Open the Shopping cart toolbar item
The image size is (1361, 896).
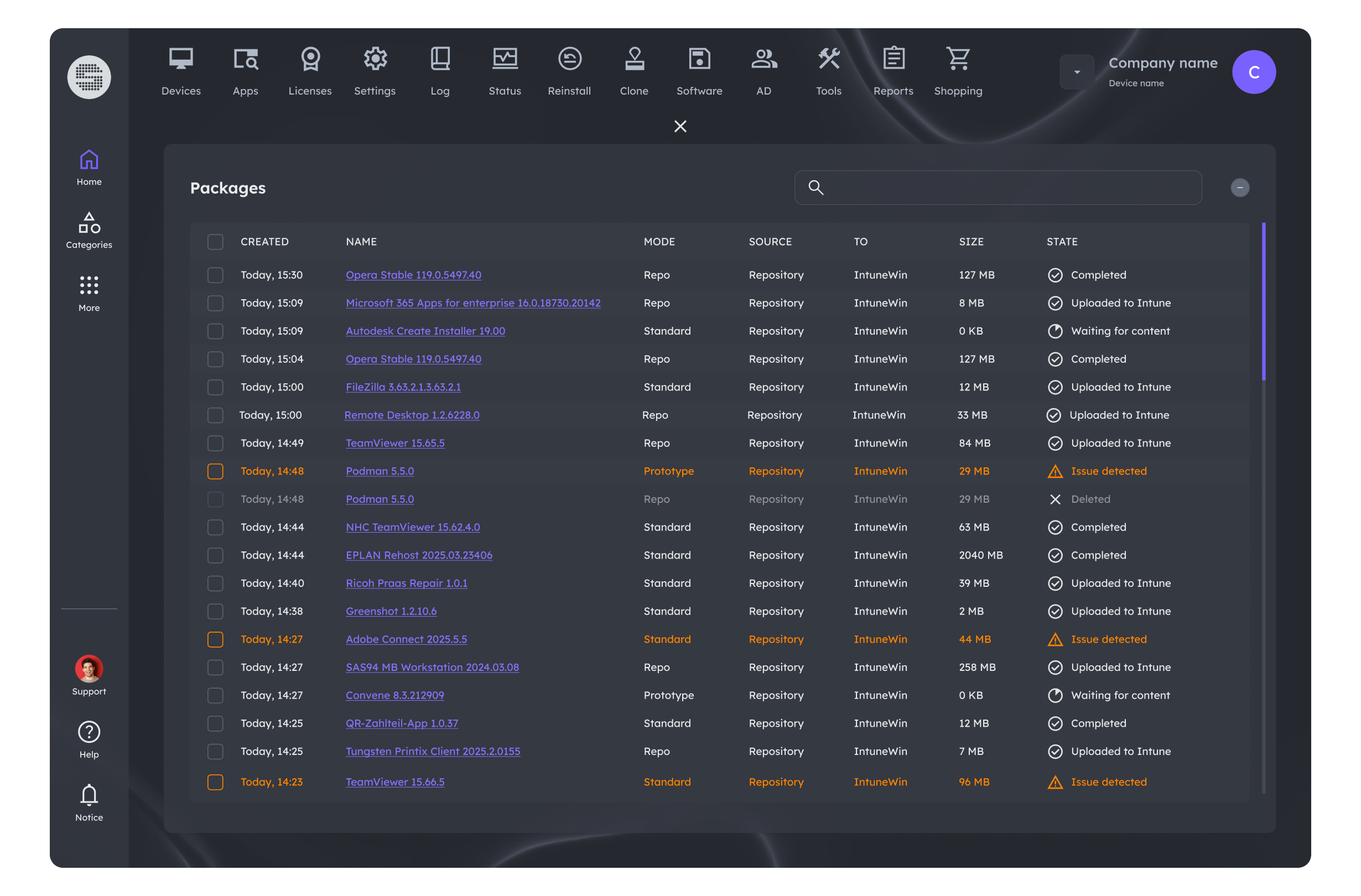tap(958, 71)
